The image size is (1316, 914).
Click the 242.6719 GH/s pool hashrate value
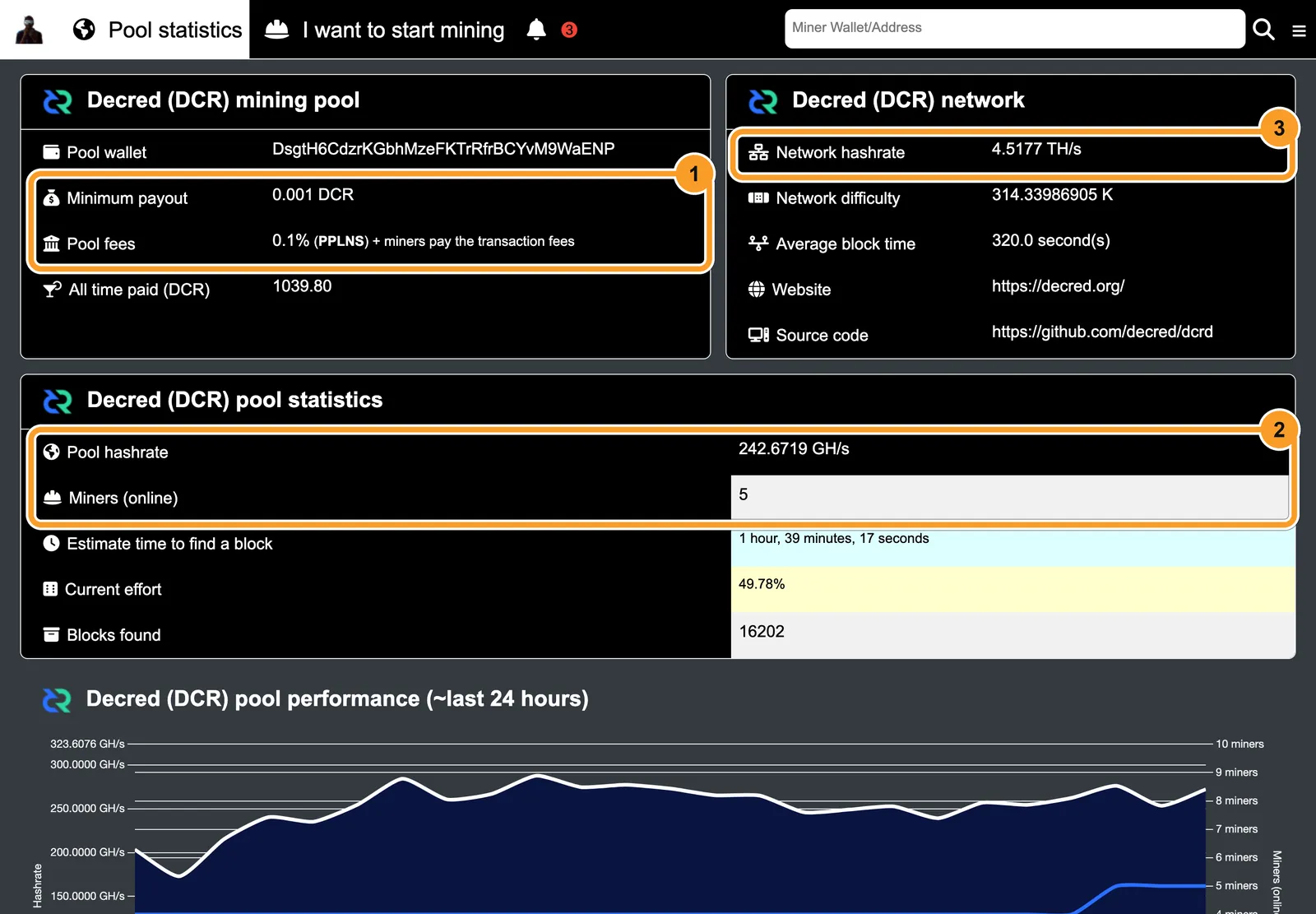click(794, 448)
